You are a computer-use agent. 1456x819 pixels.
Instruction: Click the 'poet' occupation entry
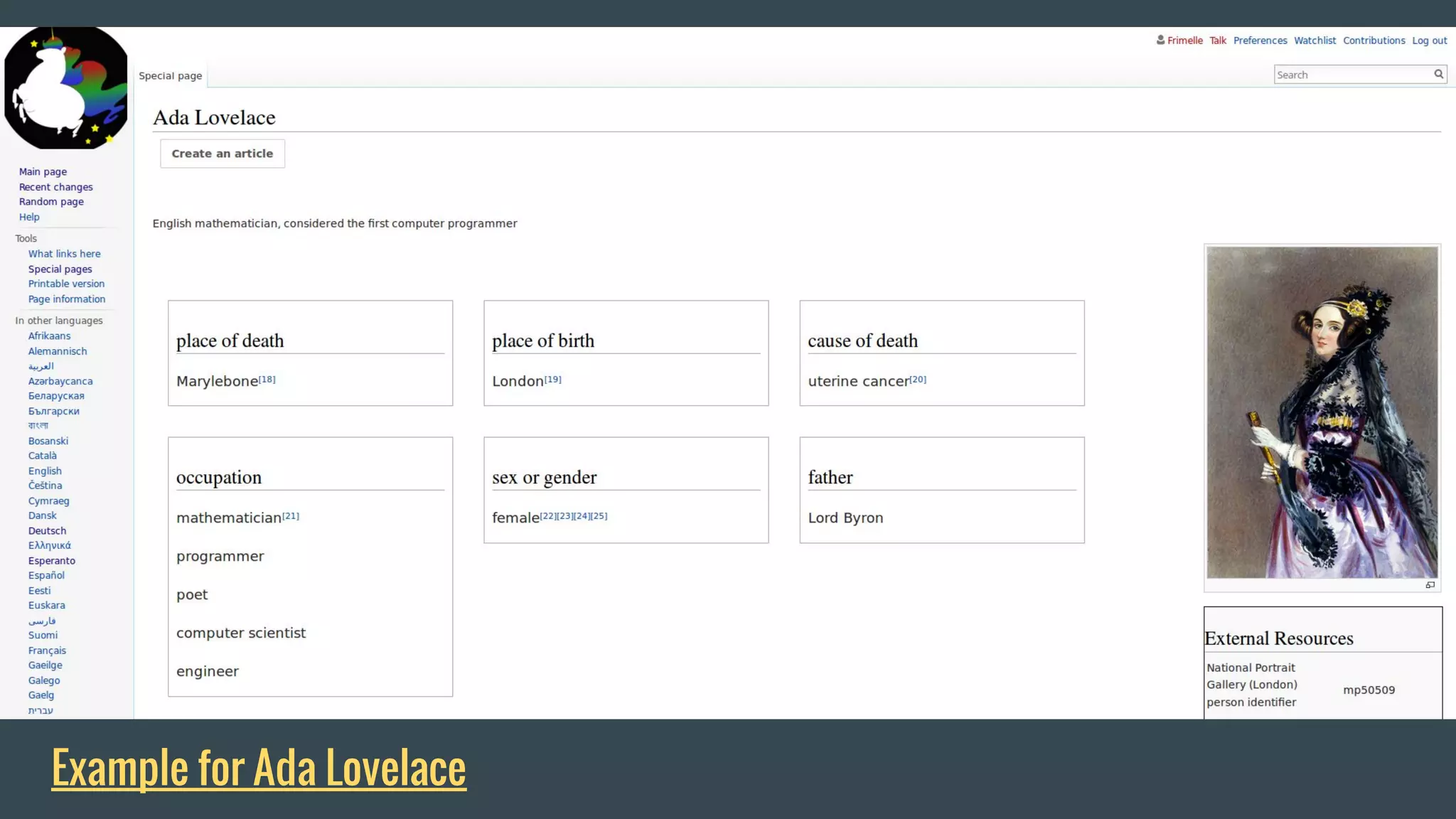point(192,595)
